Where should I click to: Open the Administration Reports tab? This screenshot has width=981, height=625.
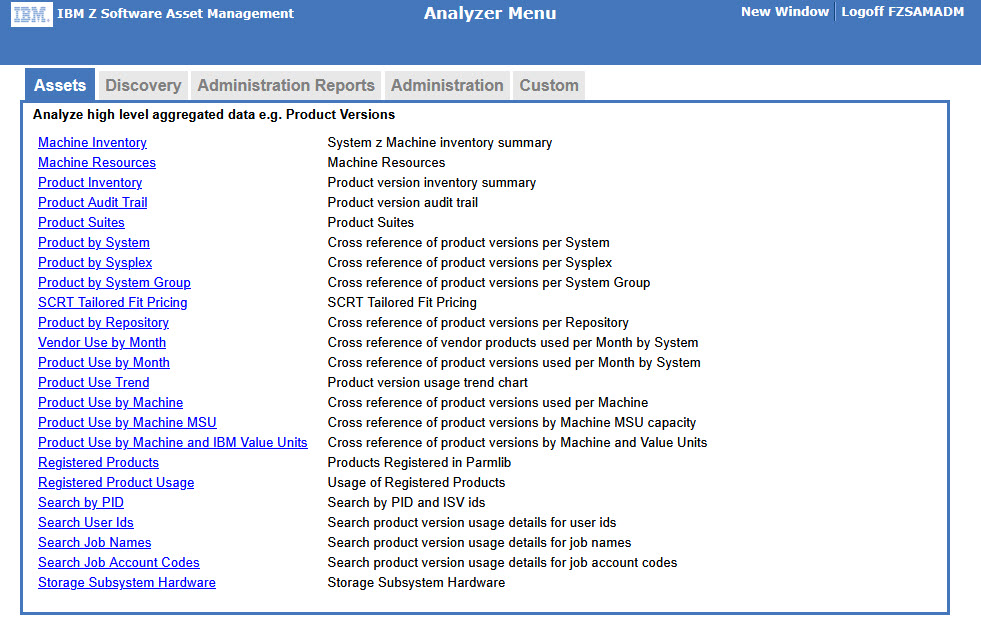(286, 85)
